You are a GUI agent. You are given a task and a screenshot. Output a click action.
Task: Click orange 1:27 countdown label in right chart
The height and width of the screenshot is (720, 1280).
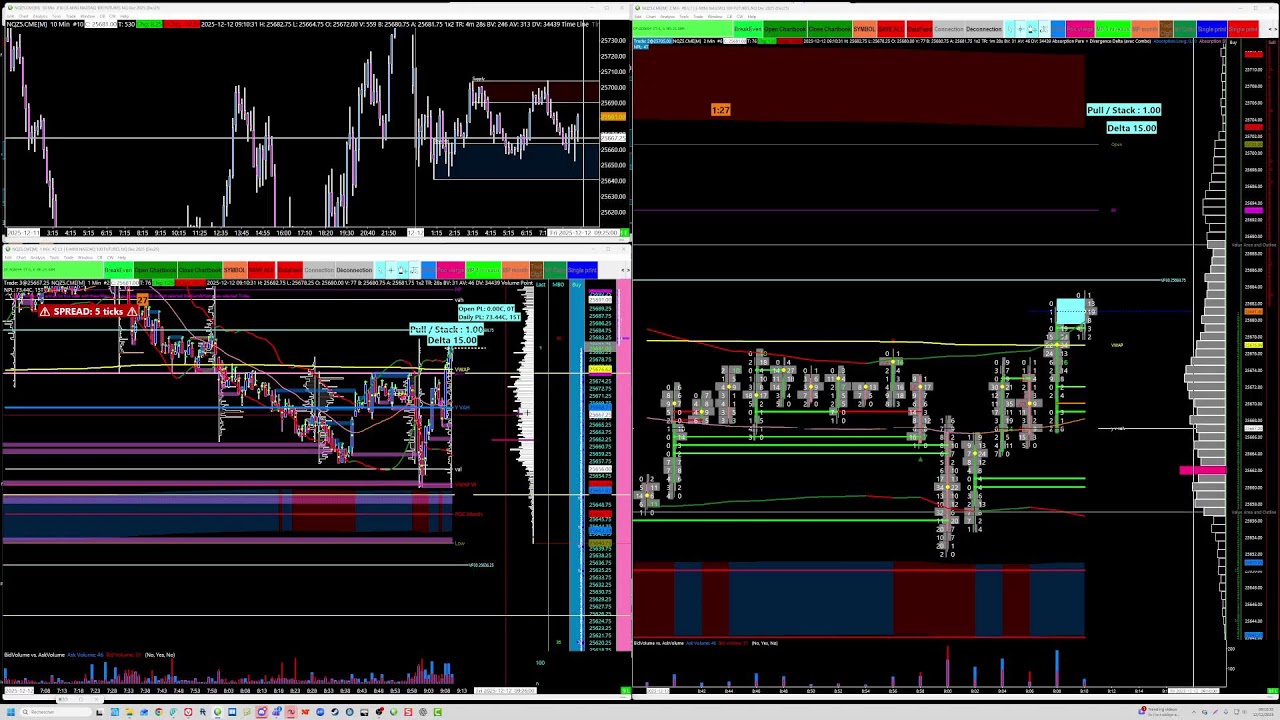pos(720,110)
